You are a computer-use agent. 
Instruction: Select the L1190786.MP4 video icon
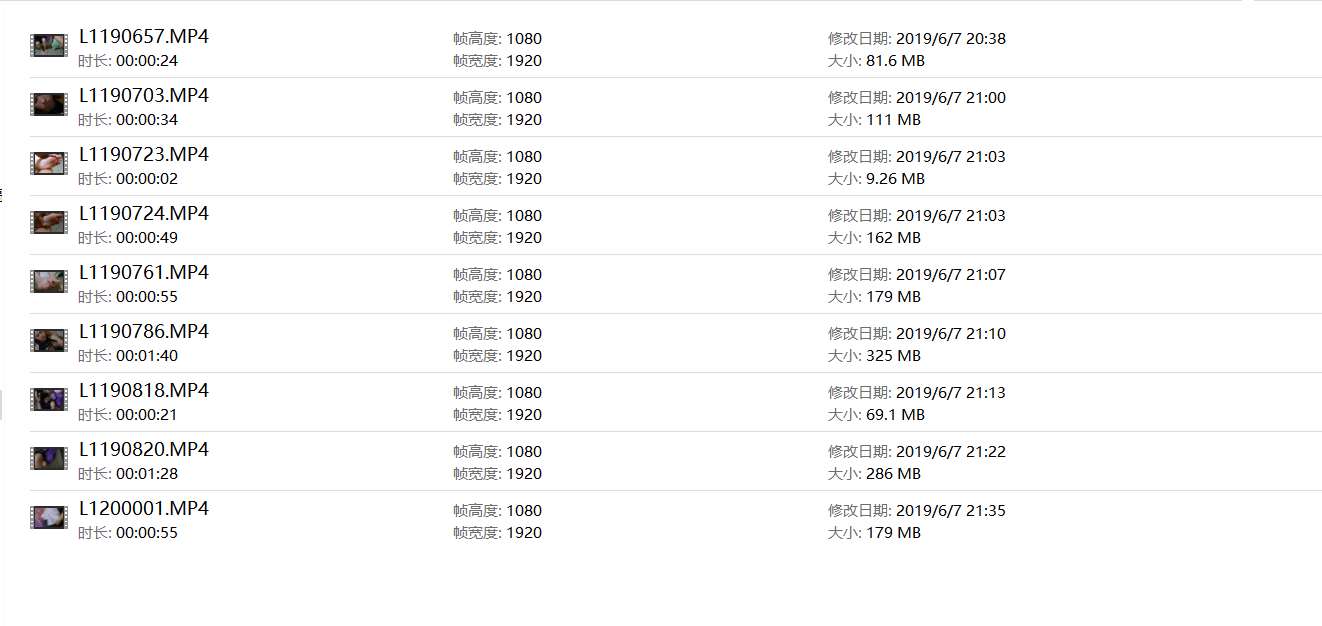(x=48, y=340)
